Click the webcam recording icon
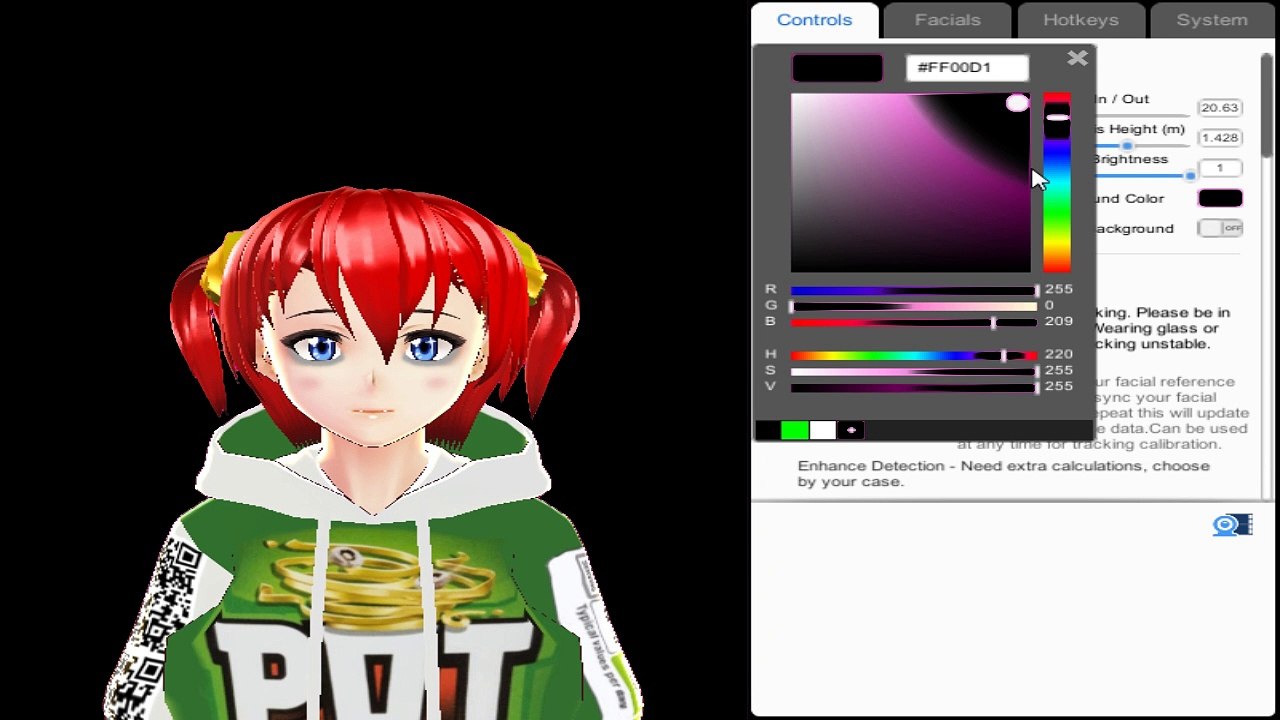This screenshot has width=1280, height=720. click(x=1232, y=525)
